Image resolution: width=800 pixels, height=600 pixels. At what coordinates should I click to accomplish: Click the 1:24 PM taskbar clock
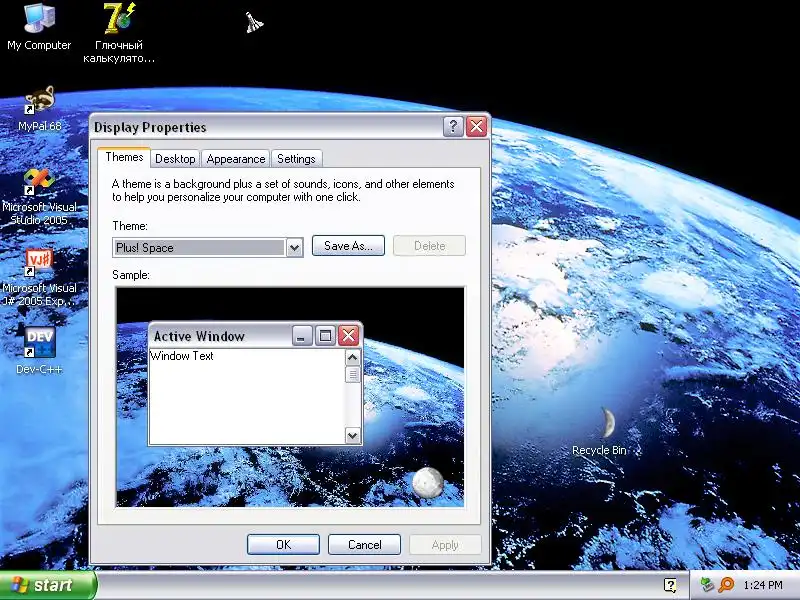click(763, 585)
